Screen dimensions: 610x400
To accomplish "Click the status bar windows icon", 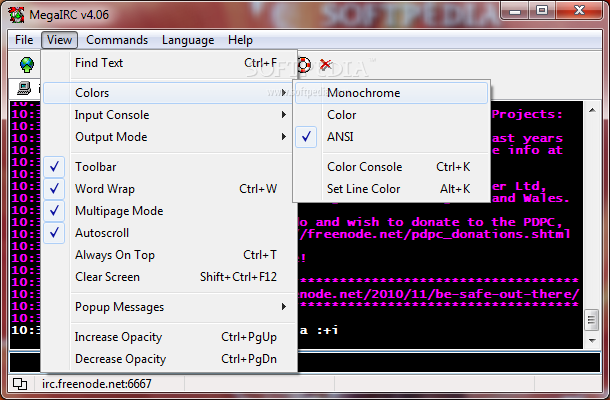I will 20,384.
